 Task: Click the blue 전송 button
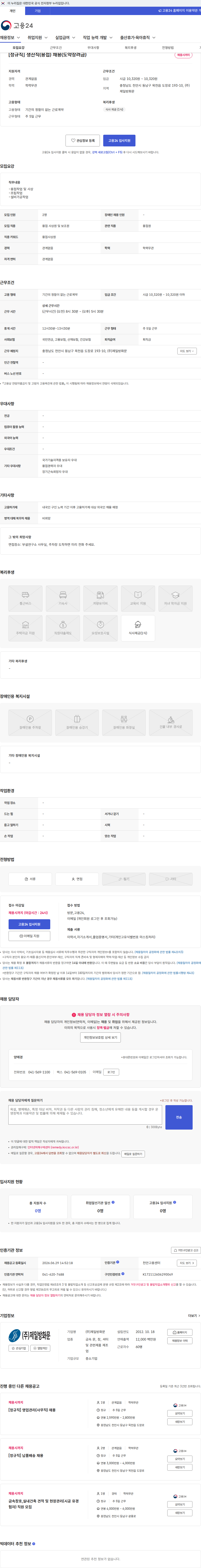179,1117
